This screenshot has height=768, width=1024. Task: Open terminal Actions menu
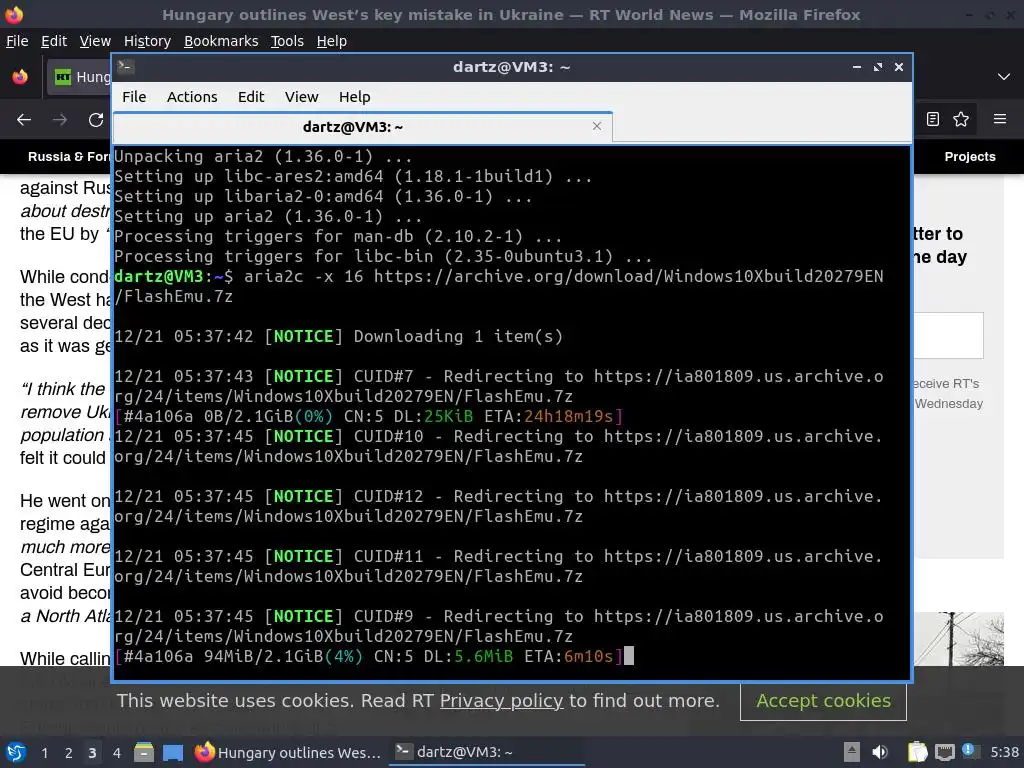[x=192, y=97]
